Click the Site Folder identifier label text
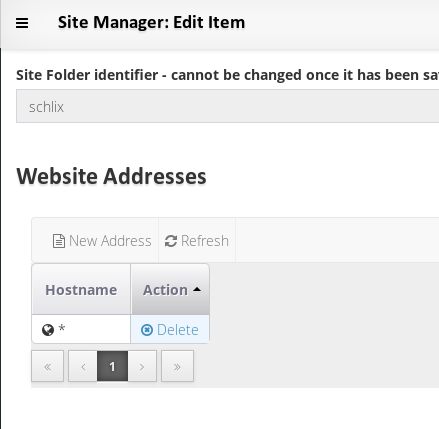Screen dimensions: 439x429 click(228, 75)
